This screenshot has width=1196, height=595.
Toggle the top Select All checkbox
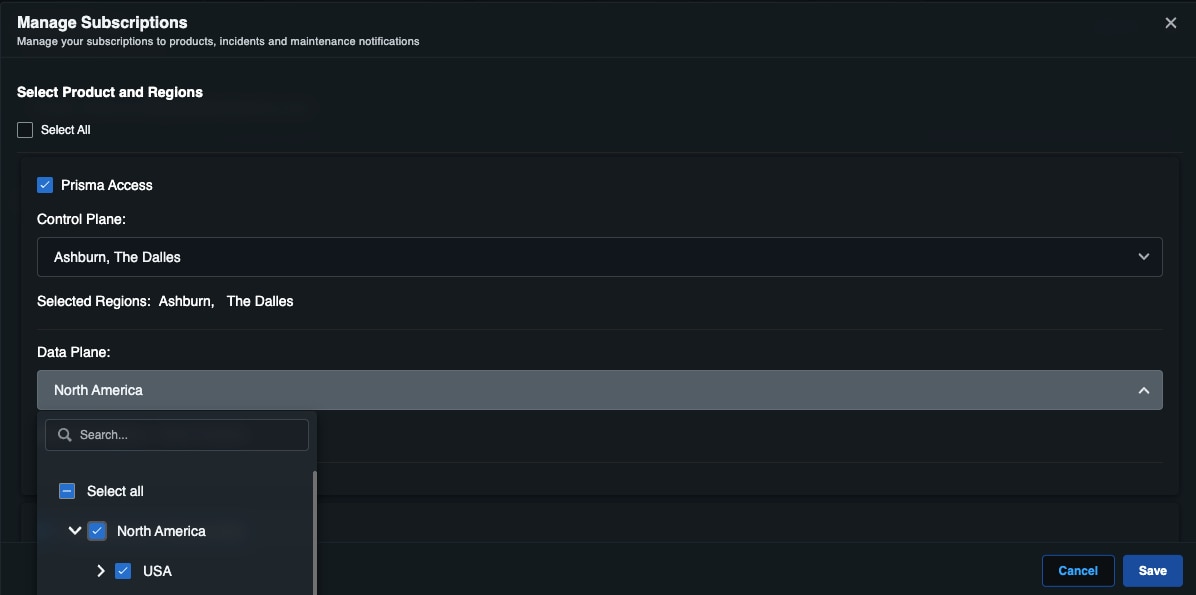(x=25, y=130)
